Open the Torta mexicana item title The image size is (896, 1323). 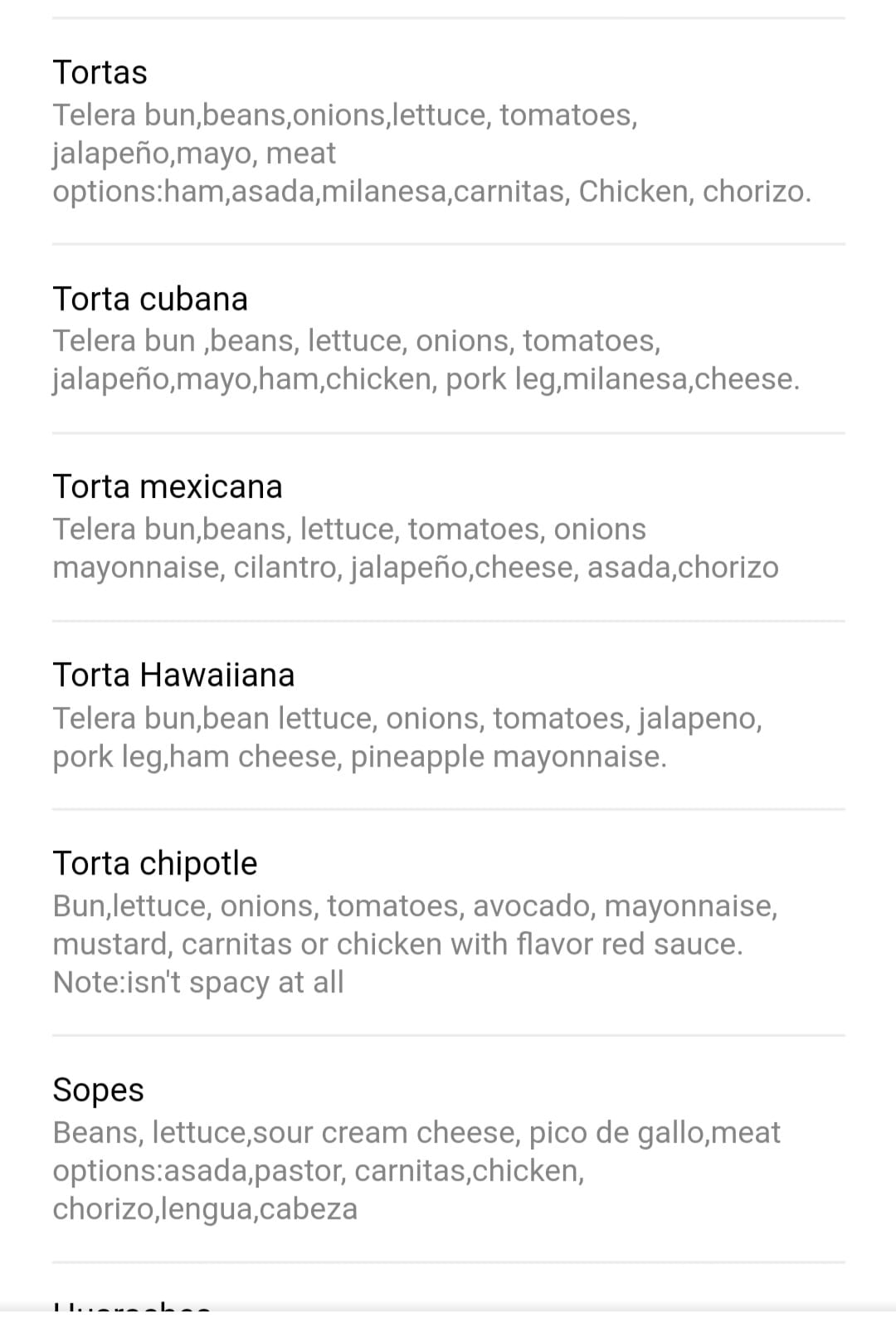coord(168,486)
